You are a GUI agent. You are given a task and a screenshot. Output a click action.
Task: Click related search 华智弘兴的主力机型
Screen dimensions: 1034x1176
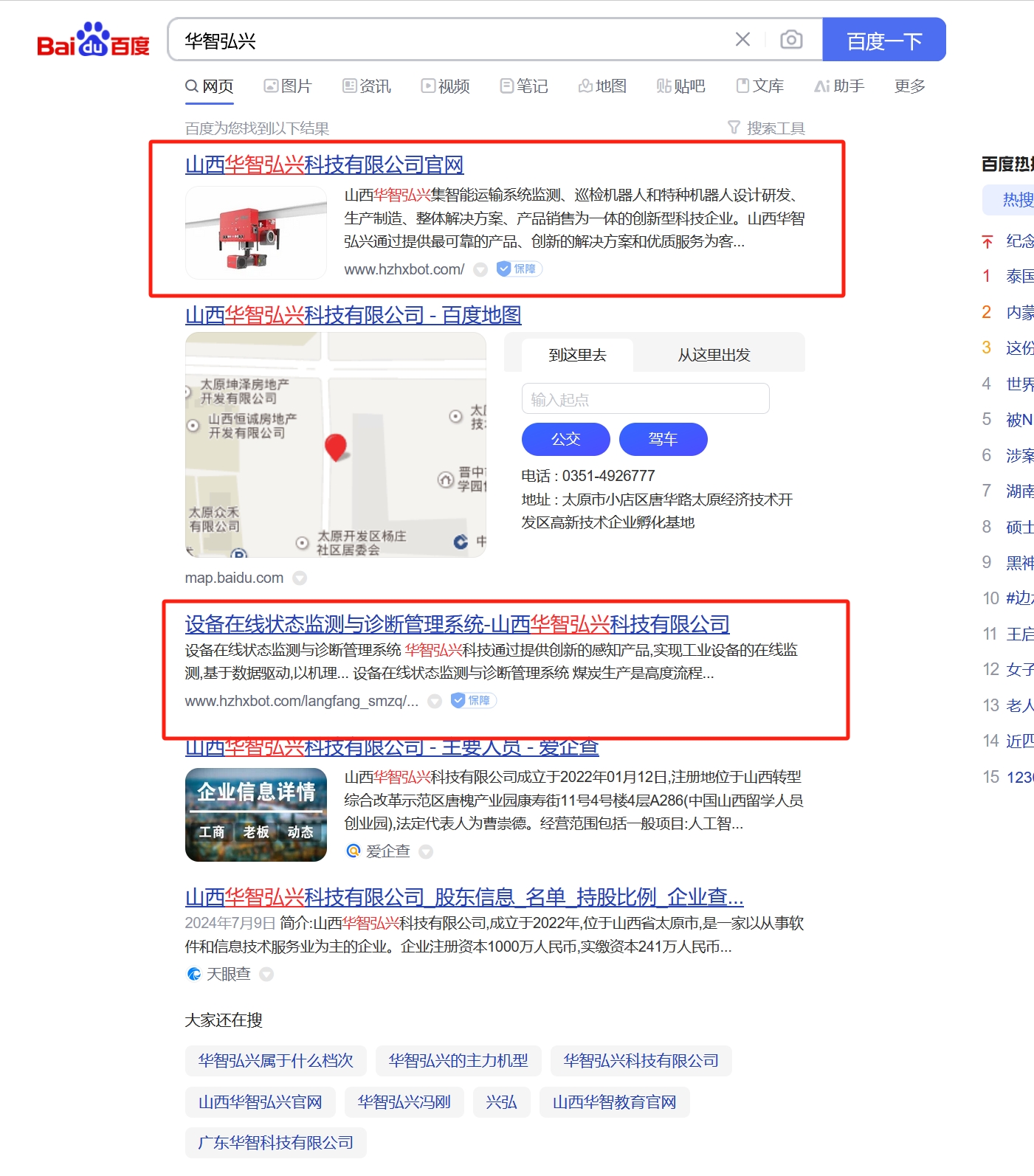tap(458, 1061)
